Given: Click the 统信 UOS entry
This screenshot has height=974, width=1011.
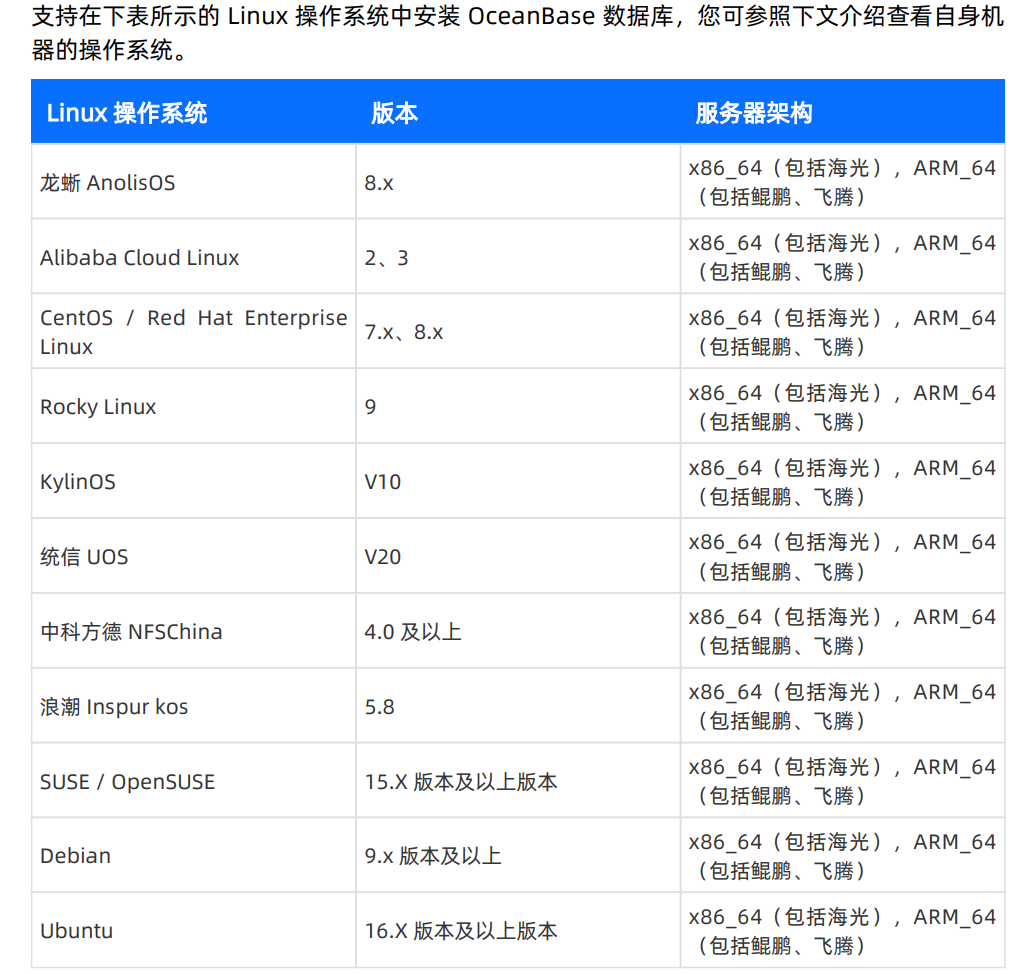Looking at the screenshot, I should tap(84, 556).
